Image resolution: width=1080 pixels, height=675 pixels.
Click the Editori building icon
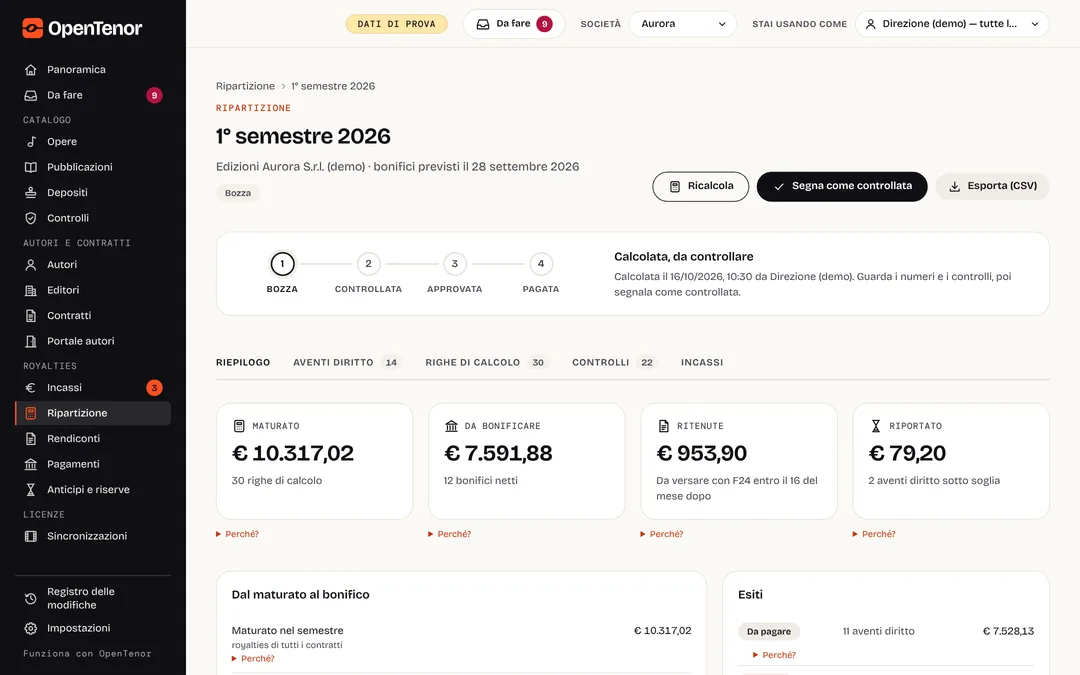pyautogui.click(x=30, y=290)
